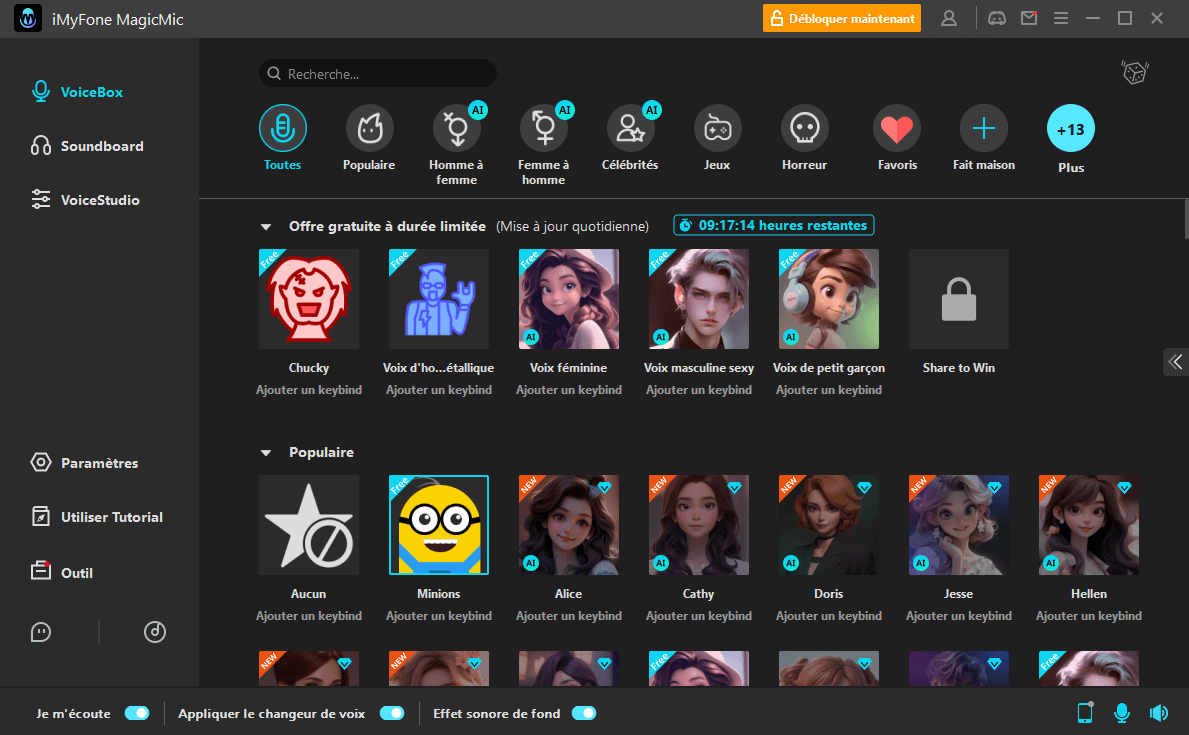The width and height of the screenshot is (1189, 735).
Task: Select the Voix d'homme métallique thumbnail
Action: point(439,299)
